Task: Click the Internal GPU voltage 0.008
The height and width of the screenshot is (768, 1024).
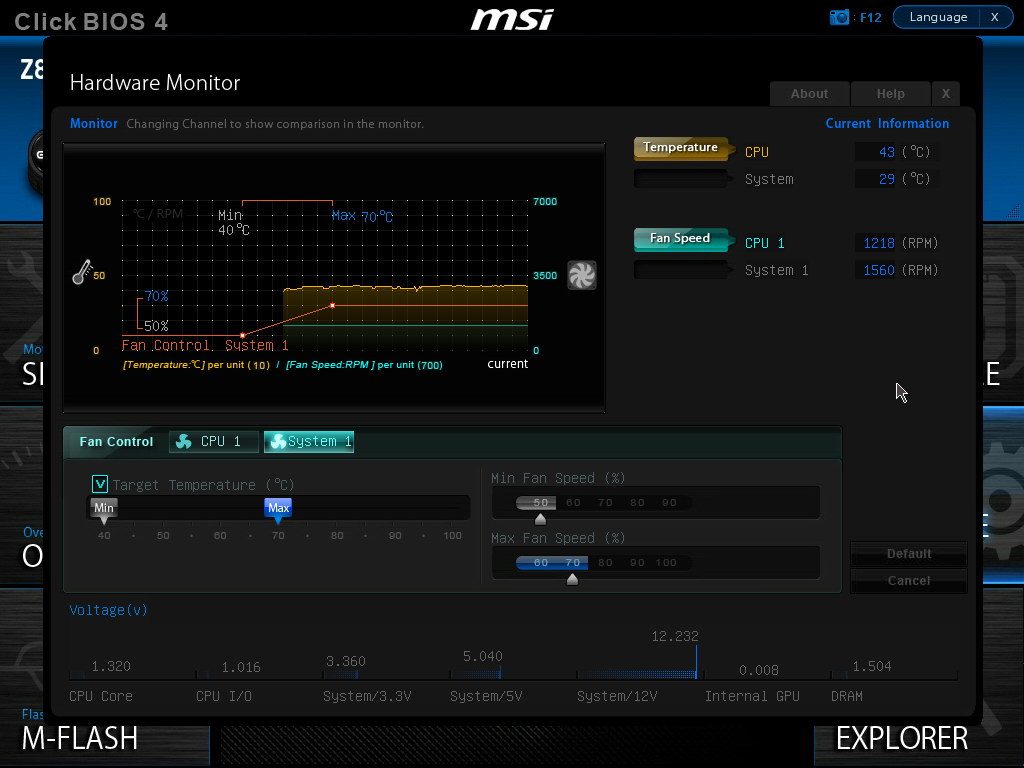Action: click(758, 670)
